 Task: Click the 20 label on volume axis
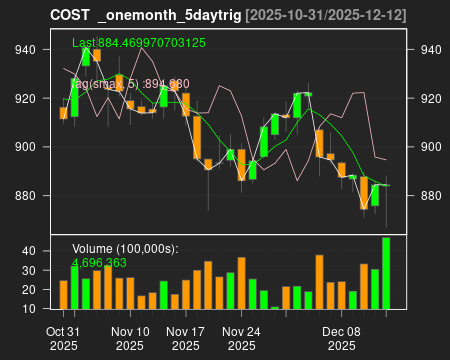29,289
